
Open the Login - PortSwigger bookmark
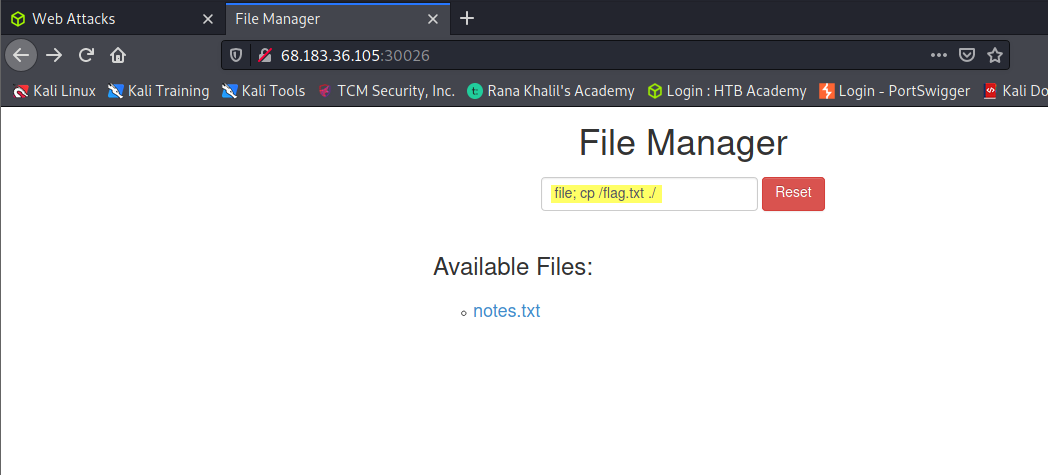[894, 91]
